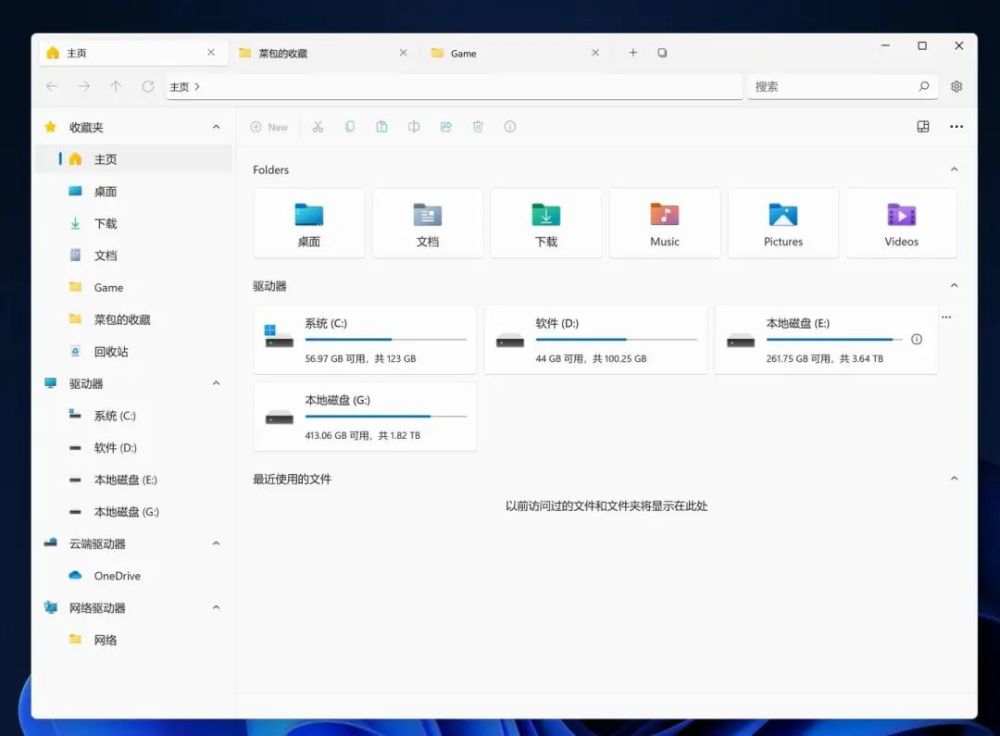
Task: Click the chevron after 主页 breadcrumb
Action: [197, 87]
